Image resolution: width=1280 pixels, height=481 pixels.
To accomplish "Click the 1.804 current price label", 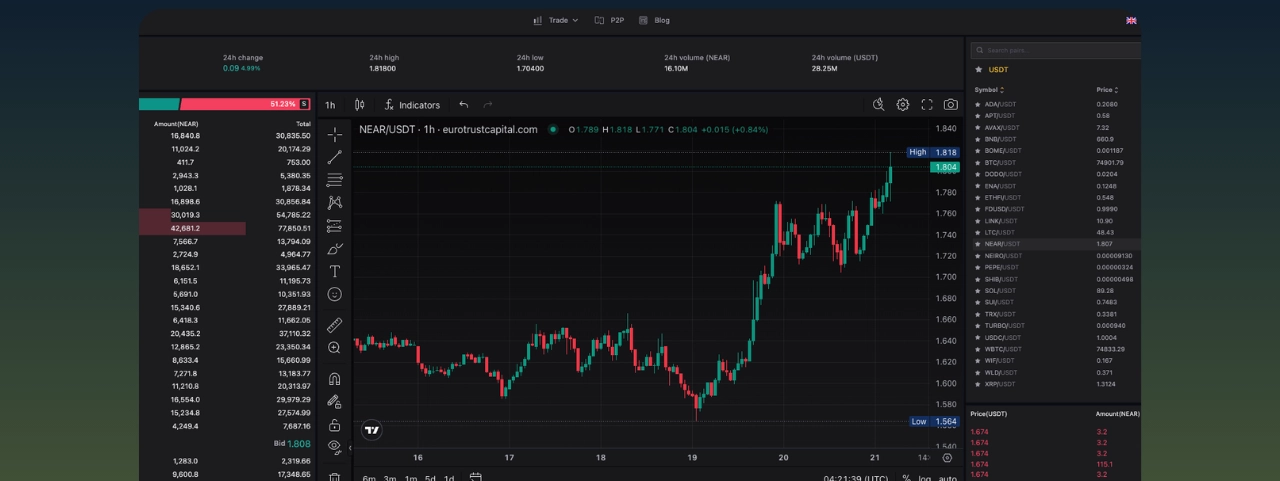I will 945,168.
